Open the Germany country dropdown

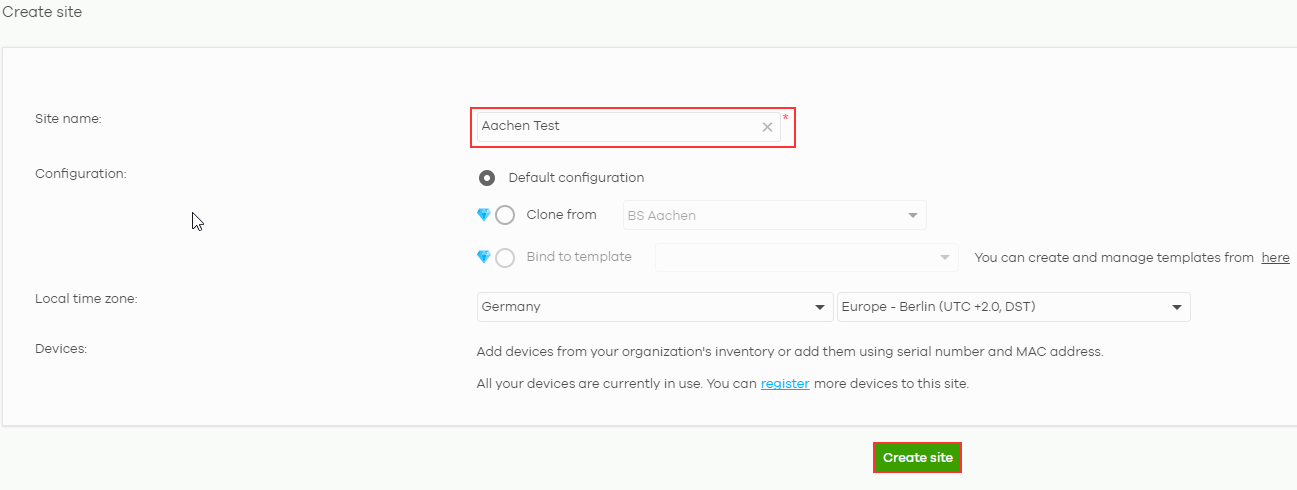(x=654, y=307)
